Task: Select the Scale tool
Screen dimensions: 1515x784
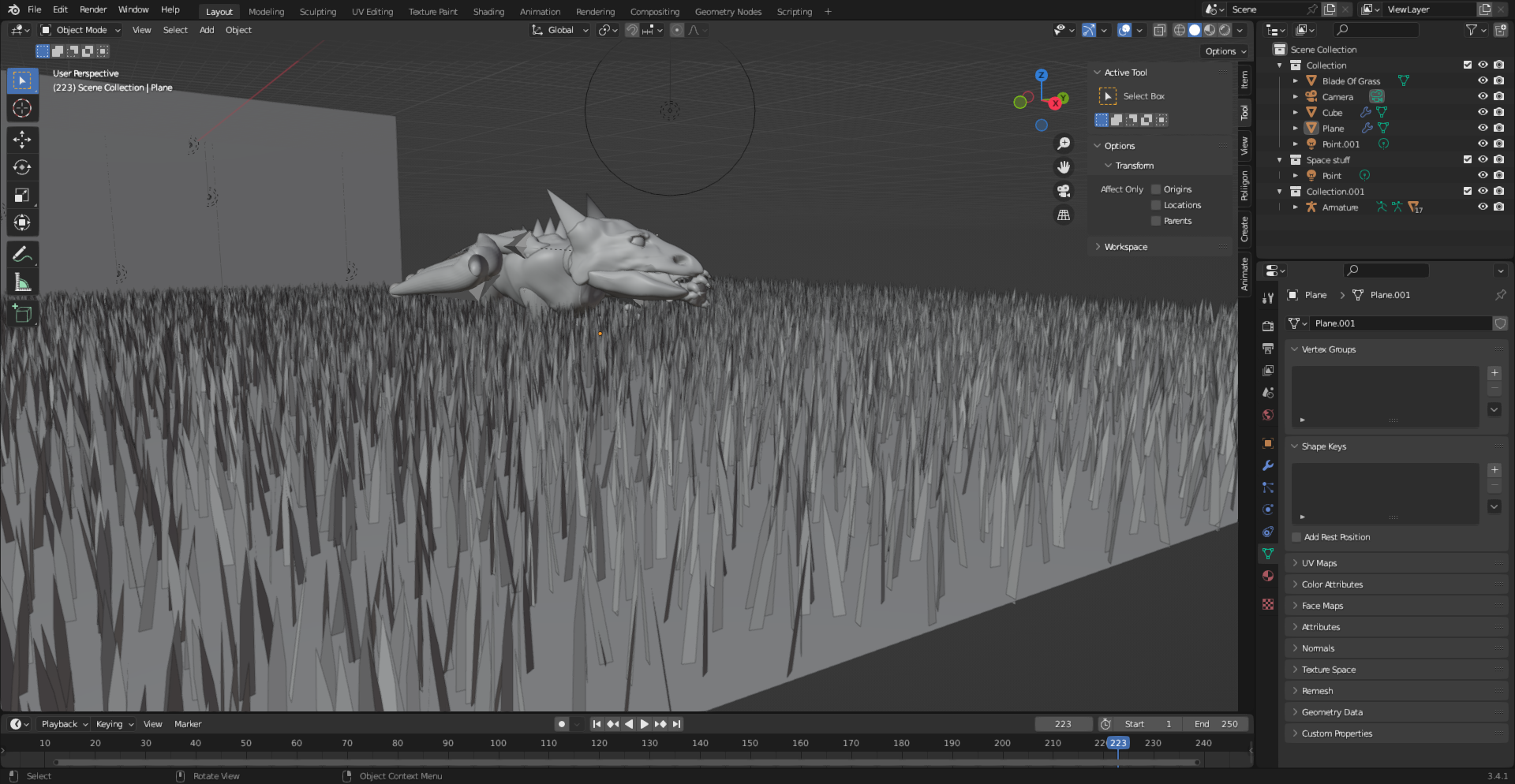Action: (x=22, y=195)
